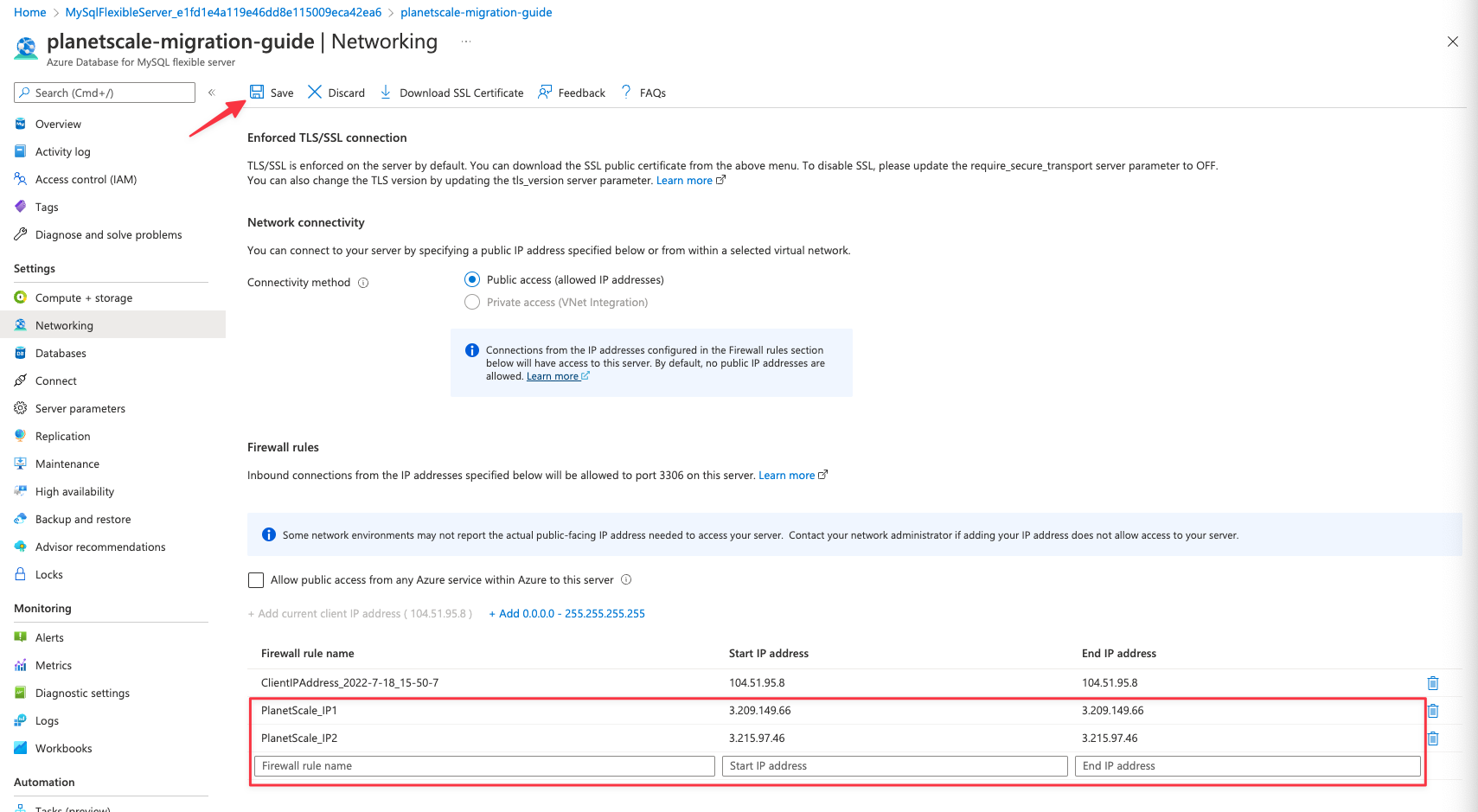The width and height of the screenshot is (1478, 812).
Task: Delete the PlanetScale_IP1 firewall rule
Action: point(1433,710)
